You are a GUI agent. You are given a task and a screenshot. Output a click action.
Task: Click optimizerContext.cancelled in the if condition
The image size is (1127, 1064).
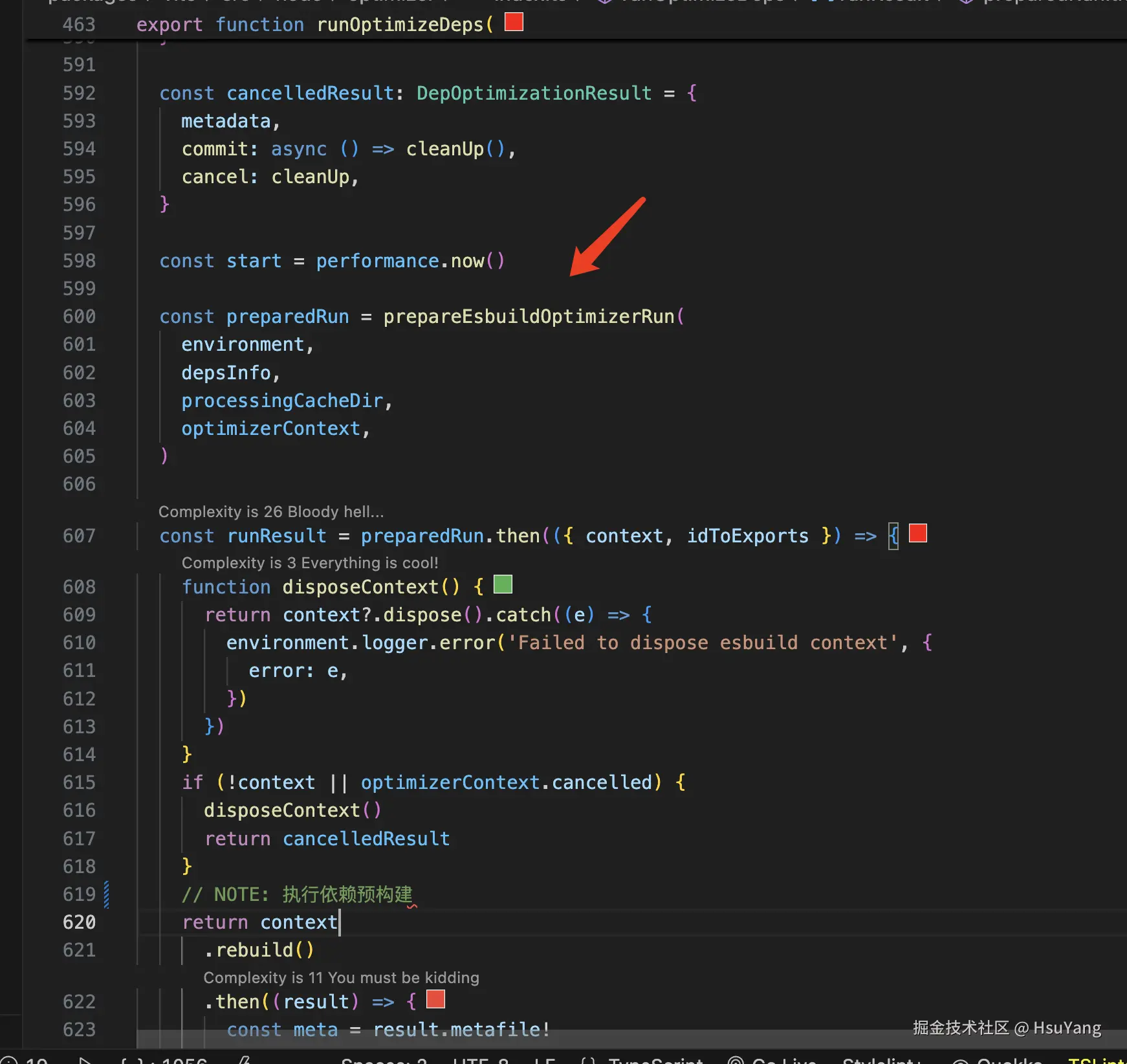pos(507,782)
